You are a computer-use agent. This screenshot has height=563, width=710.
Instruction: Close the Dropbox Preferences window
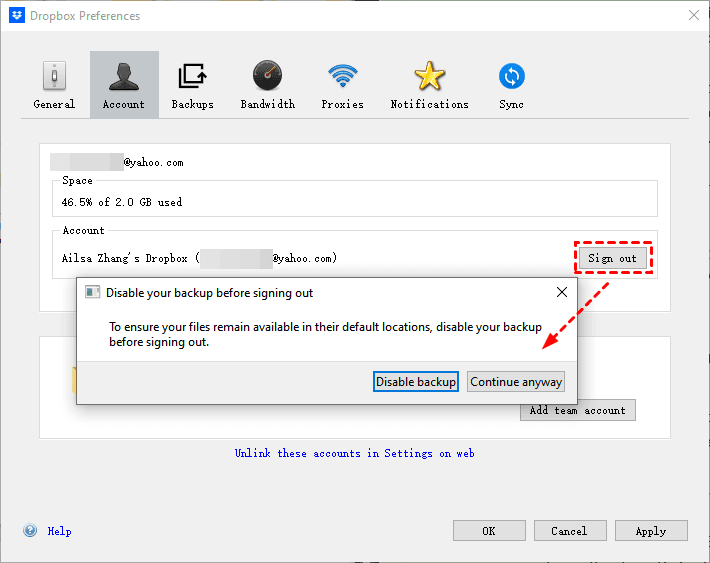point(694,15)
